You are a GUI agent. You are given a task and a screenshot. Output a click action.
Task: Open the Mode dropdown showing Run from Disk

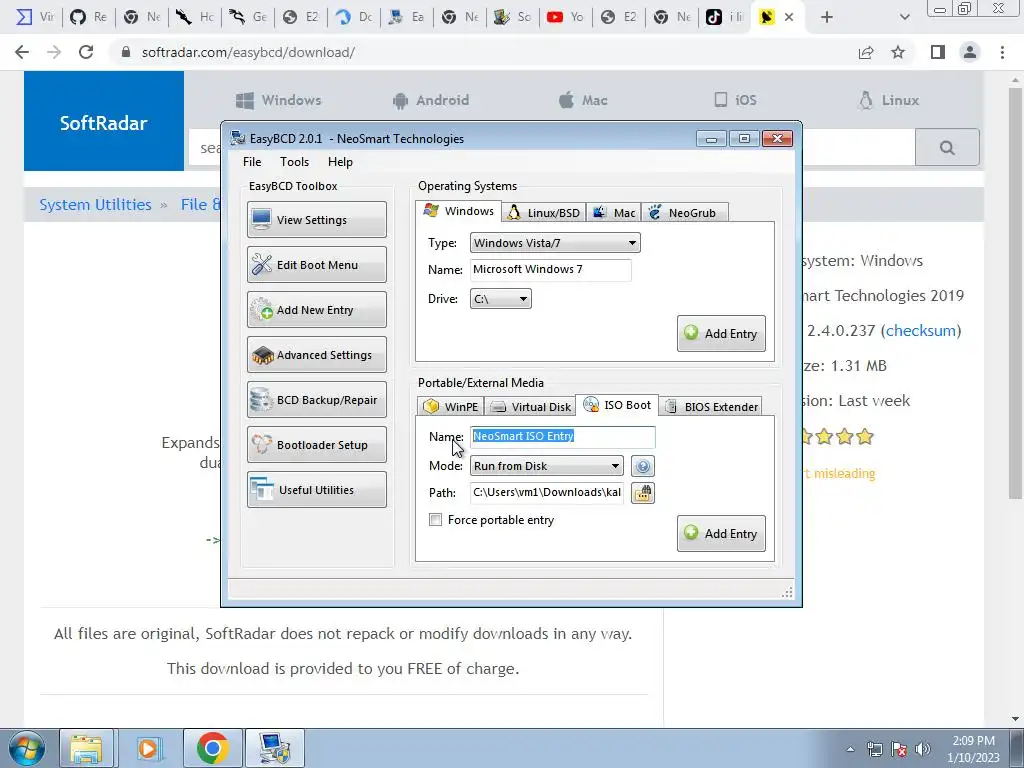point(547,466)
